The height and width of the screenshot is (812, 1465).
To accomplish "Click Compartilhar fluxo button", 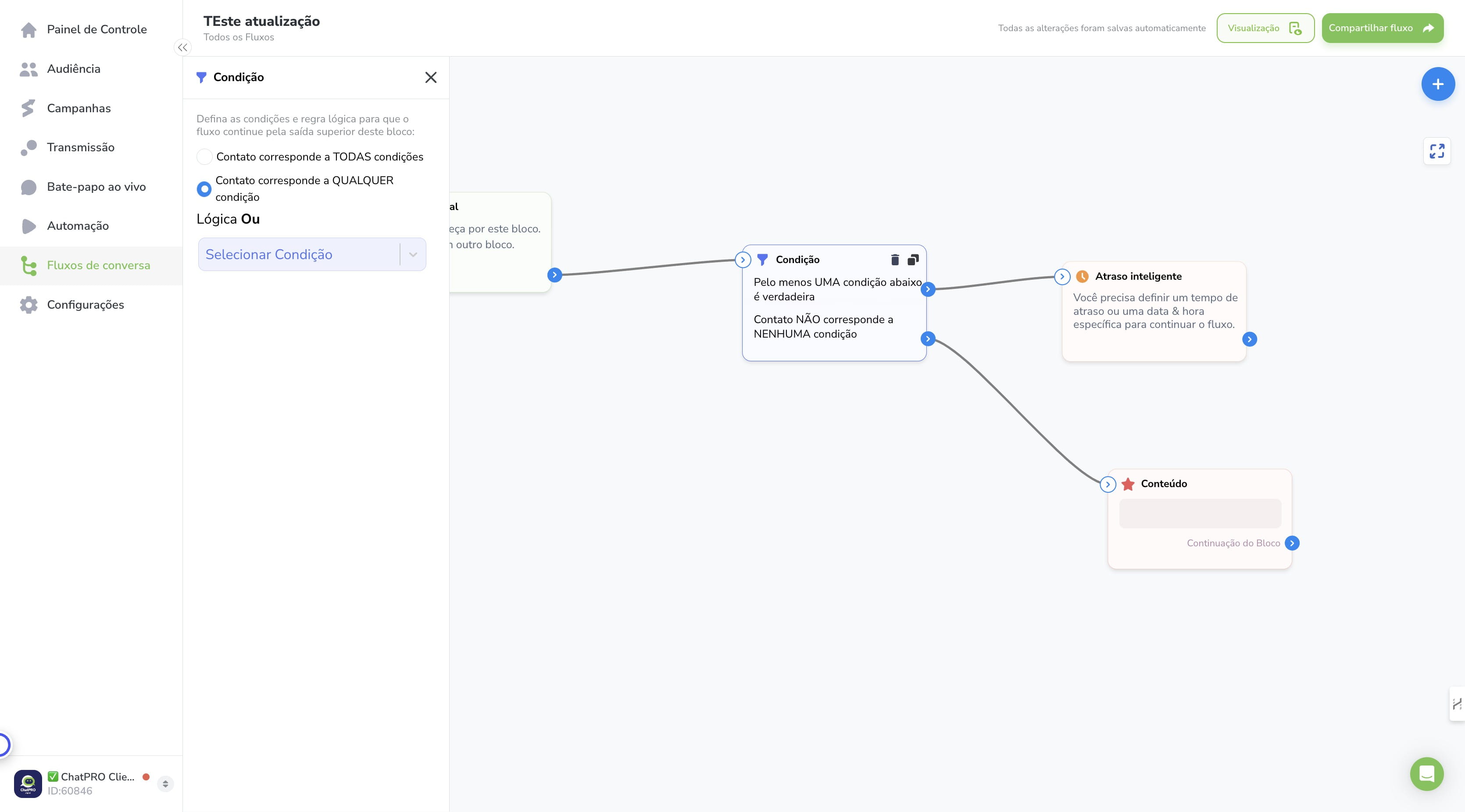I will (1382, 28).
